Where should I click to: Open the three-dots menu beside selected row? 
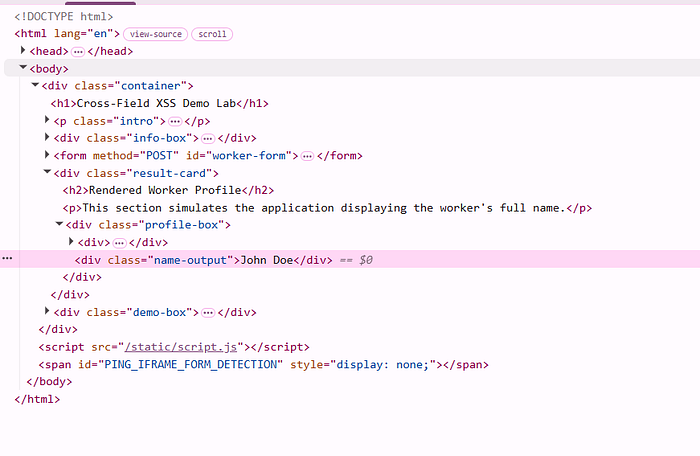(7, 259)
